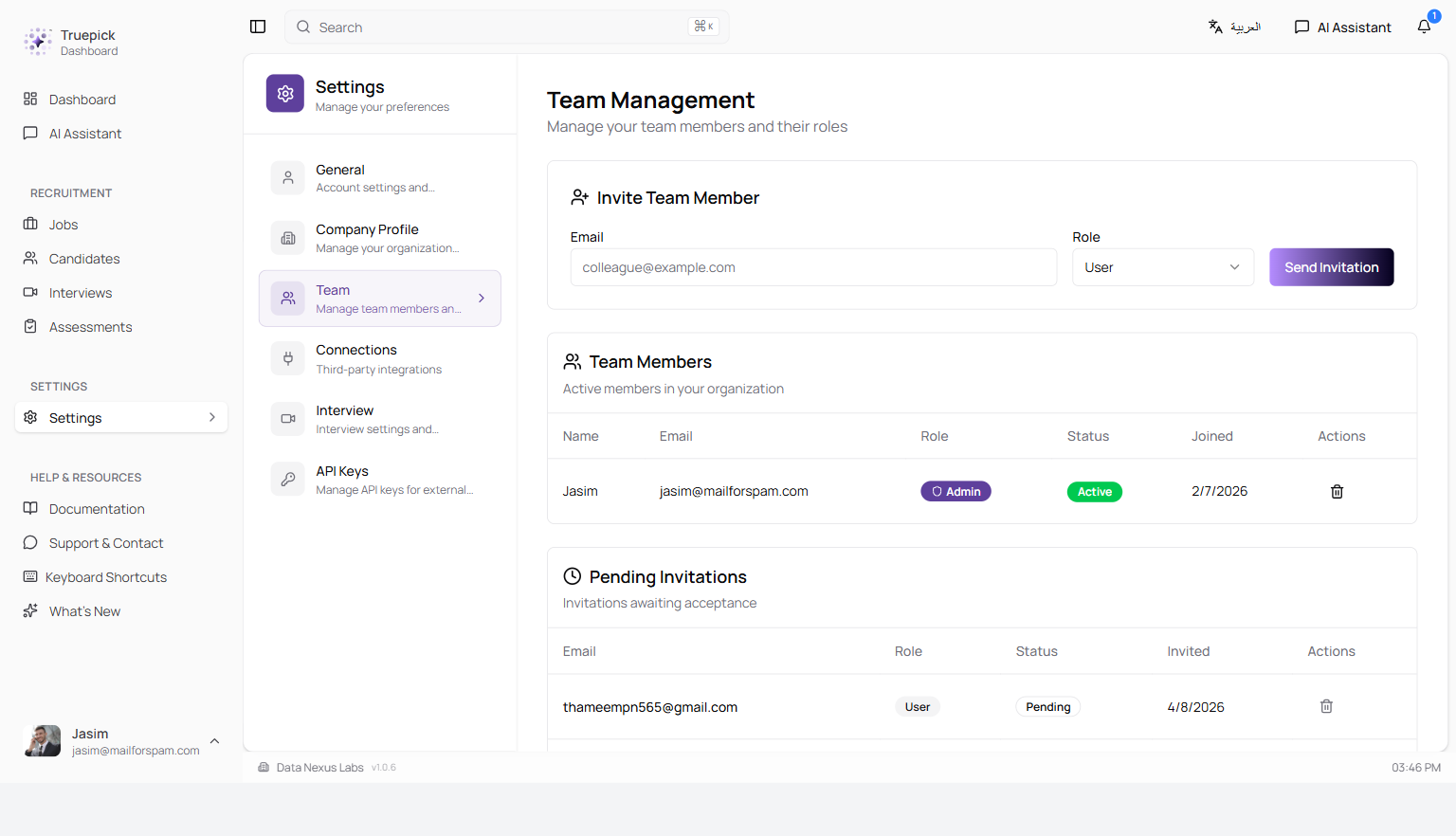The image size is (1456, 836).
Task: Open the Company Profile settings tab
Action: click(379, 238)
